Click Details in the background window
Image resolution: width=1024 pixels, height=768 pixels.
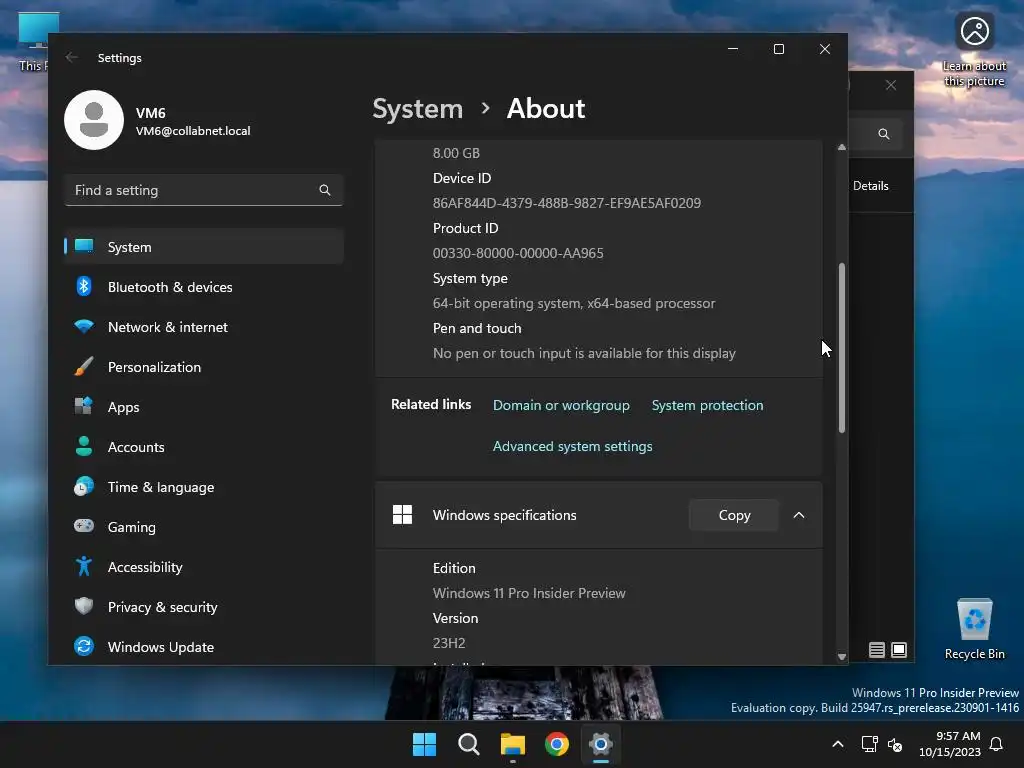point(871,185)
